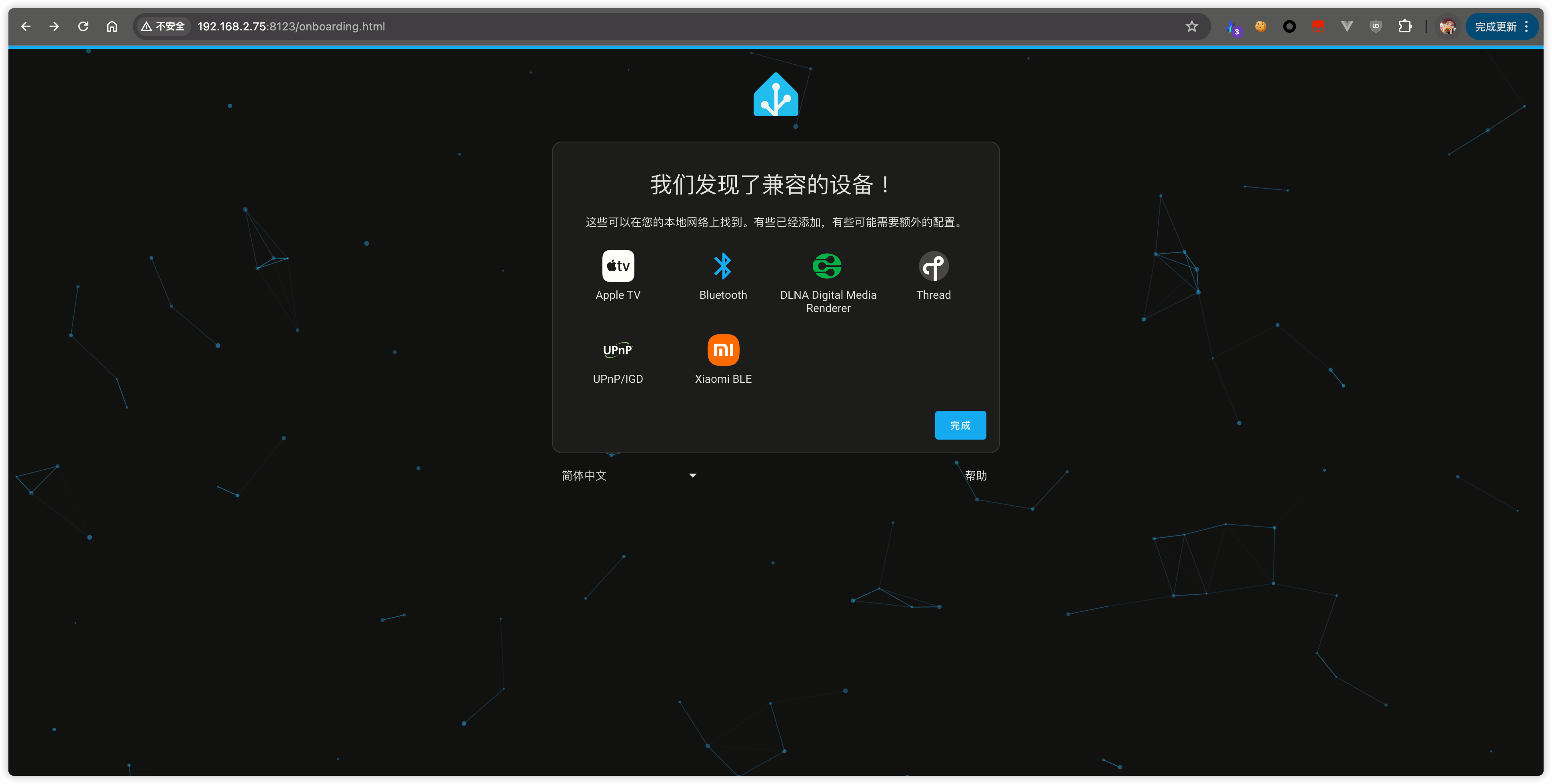Open the Xiaomi BLE integration icon
This screenshot has width=1552, height=784.
(722, 350)
